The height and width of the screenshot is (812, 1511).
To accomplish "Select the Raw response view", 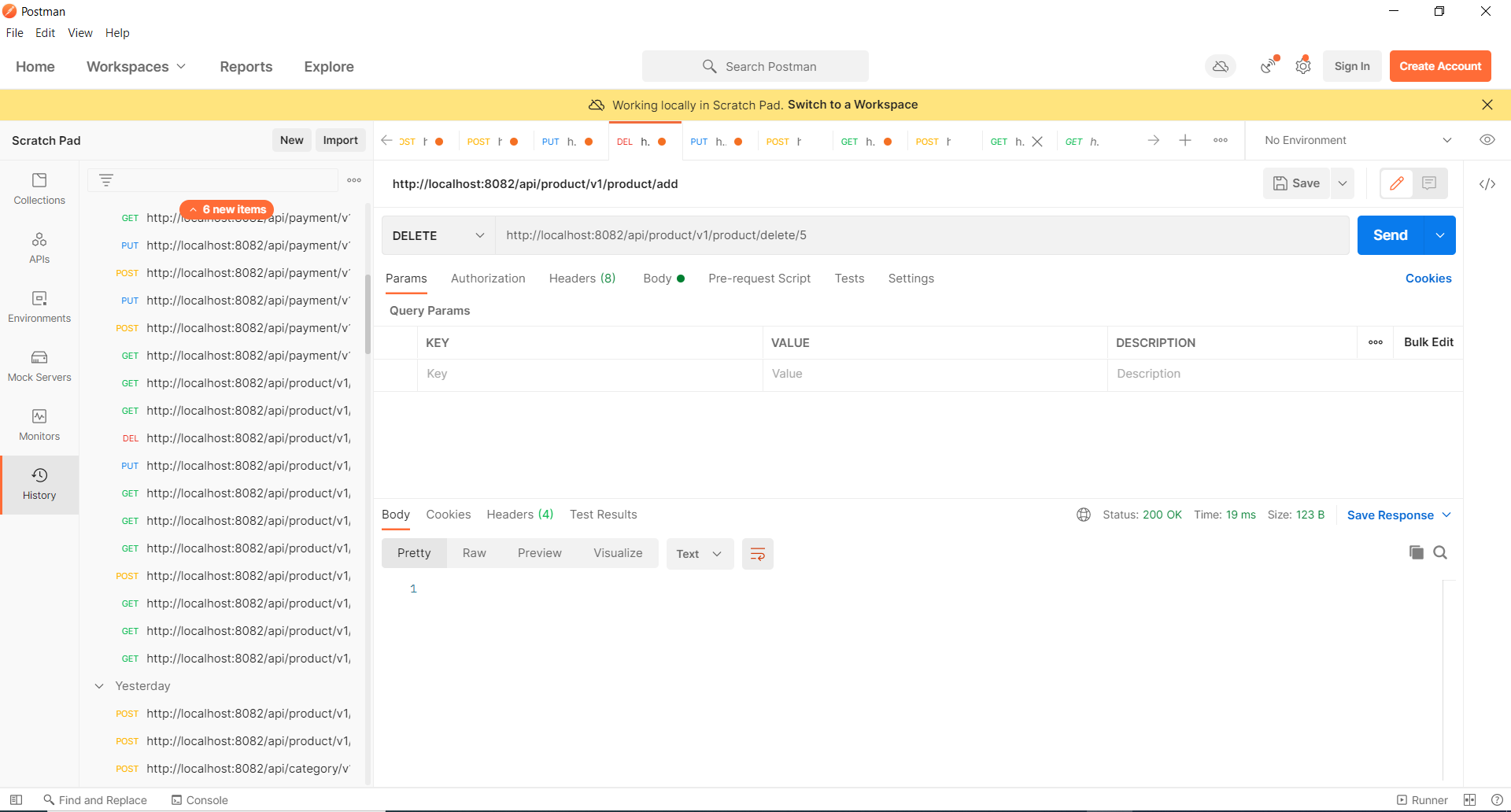I will [475, 554].
